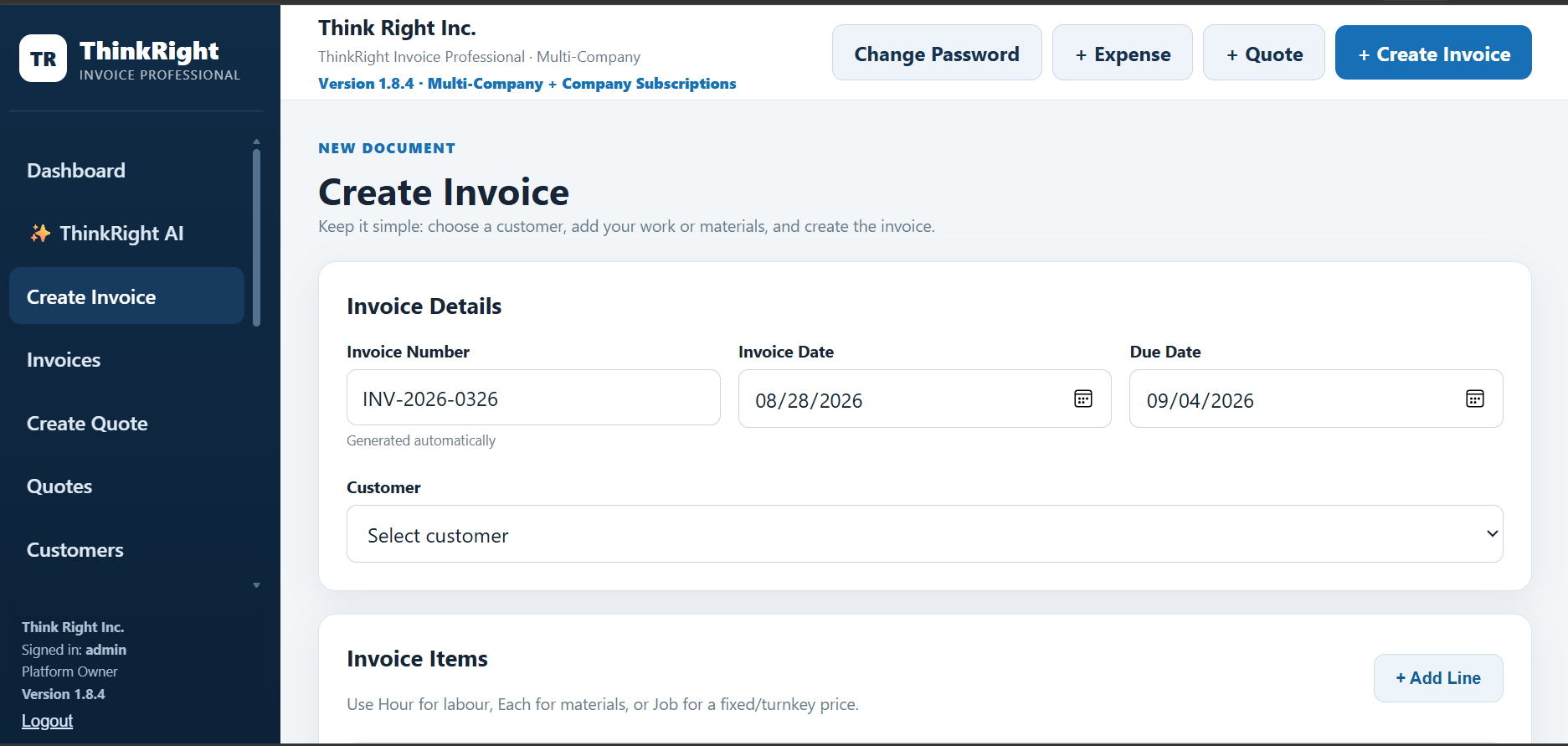Click the Due Date field
Image resolution: width=1568 pixels, height=746 pixels.
pyautogui.click(x=1316, y=399)
